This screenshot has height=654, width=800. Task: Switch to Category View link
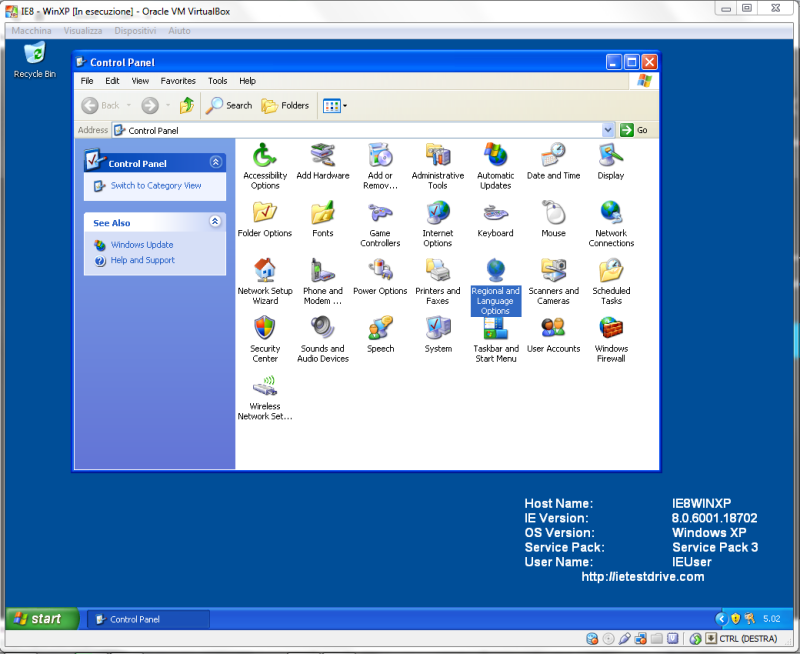156,186
